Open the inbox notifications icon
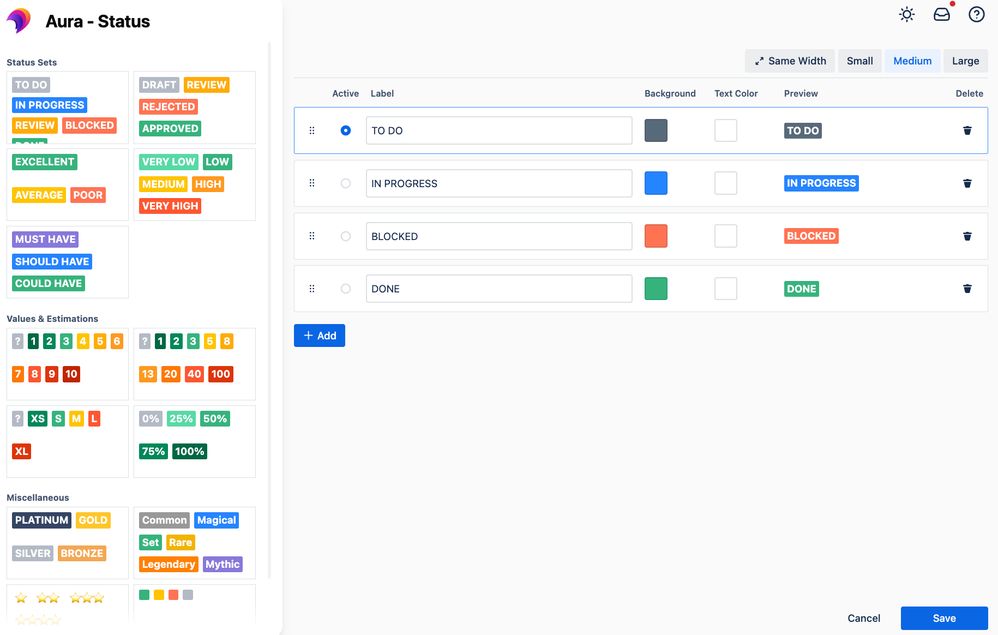 (942, 15)
